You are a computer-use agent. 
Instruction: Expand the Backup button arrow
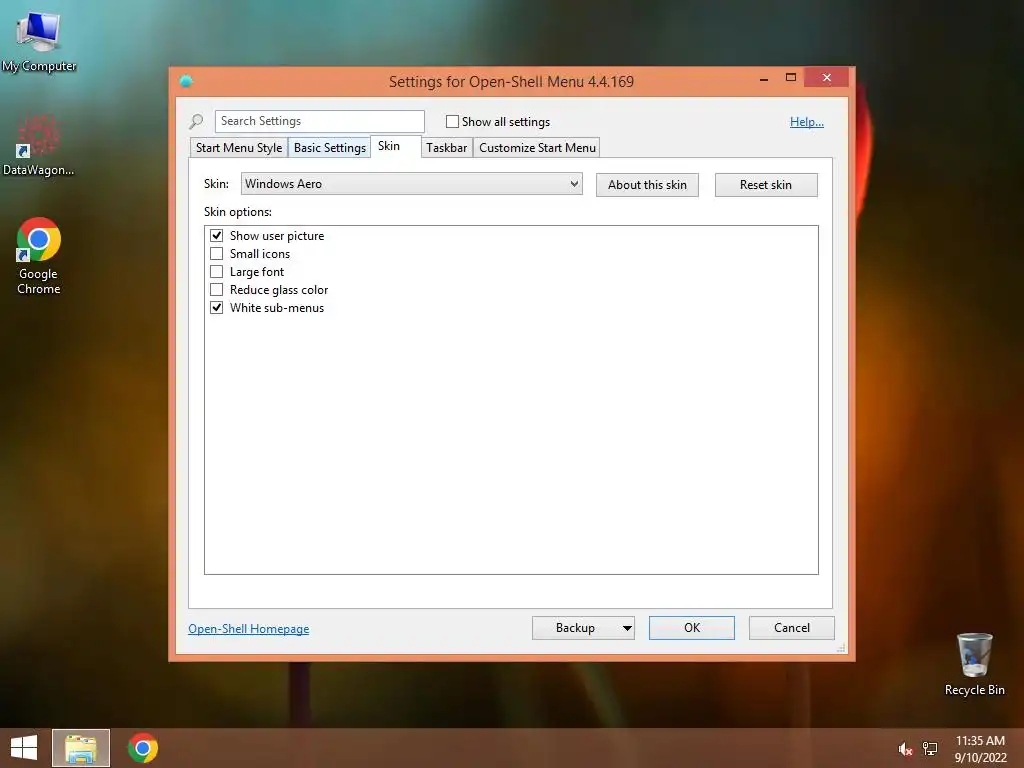626,628
